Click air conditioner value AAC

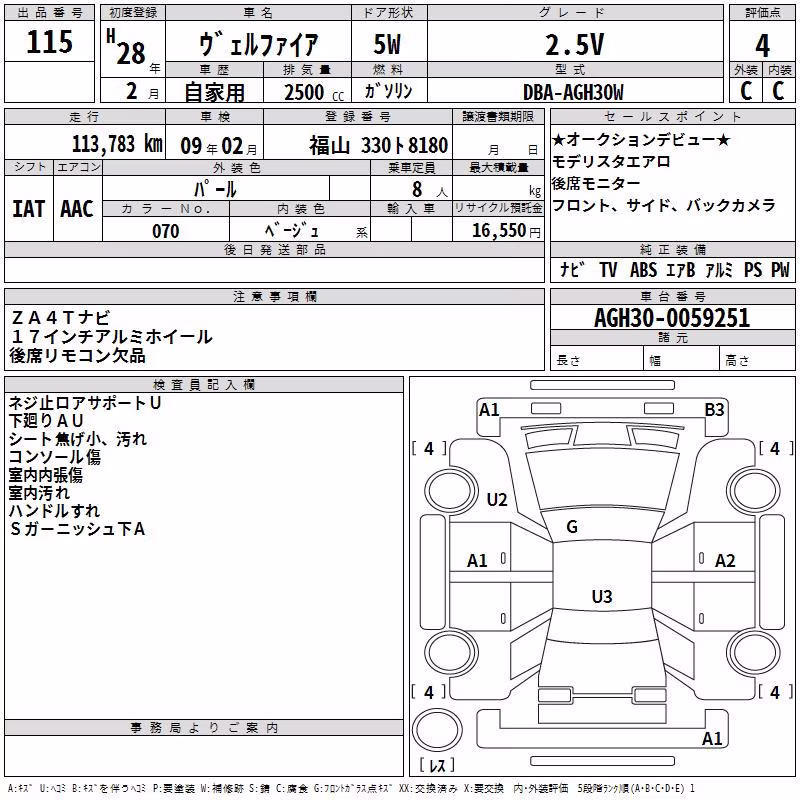tap(77, 209)
